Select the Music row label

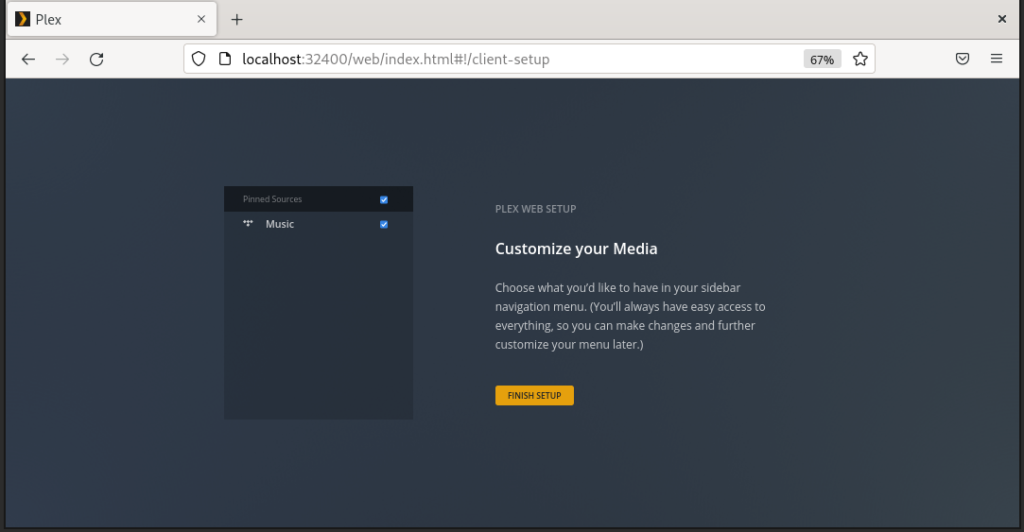click(280, 224)
